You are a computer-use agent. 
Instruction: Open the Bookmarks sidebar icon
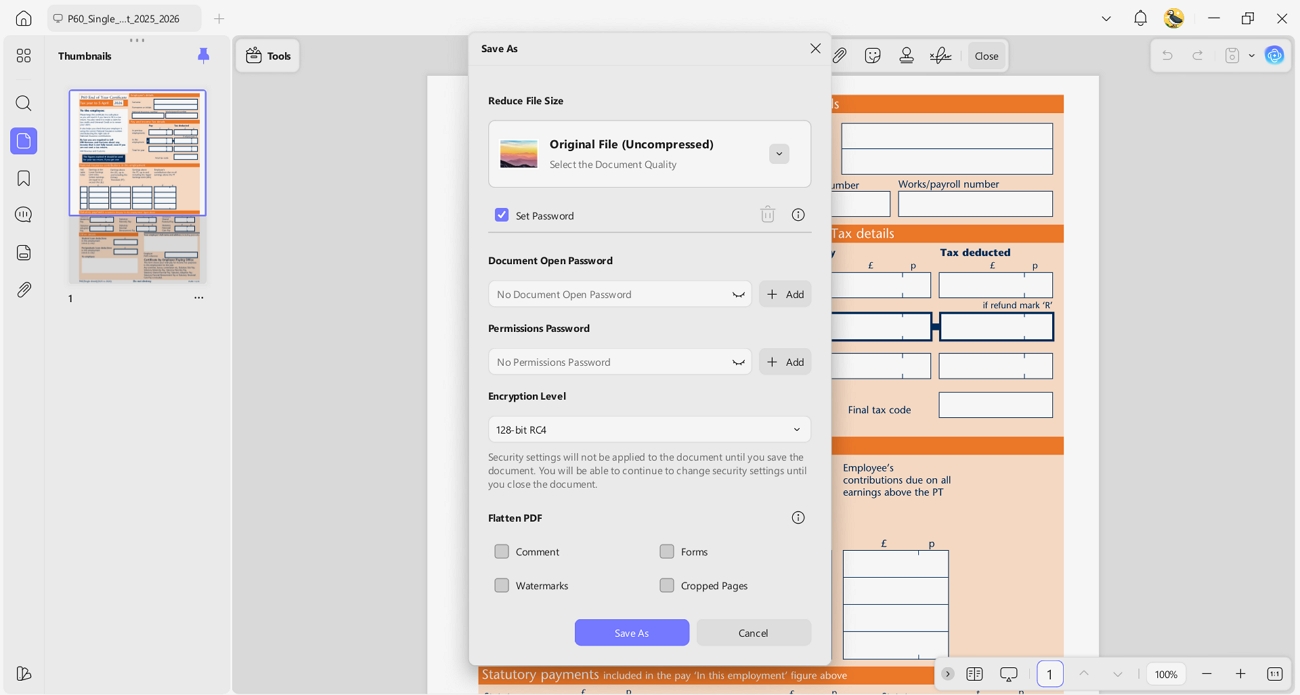point(24,178)
